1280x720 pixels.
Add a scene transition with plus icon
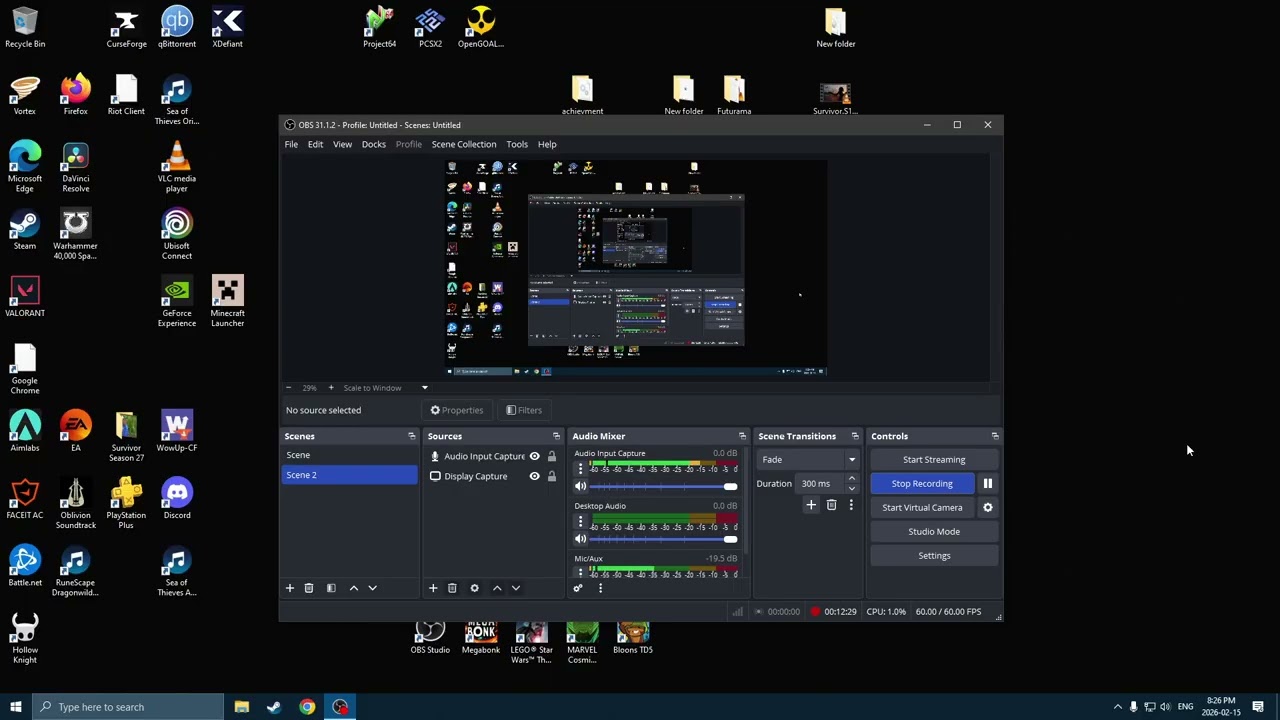coord(811,505)
